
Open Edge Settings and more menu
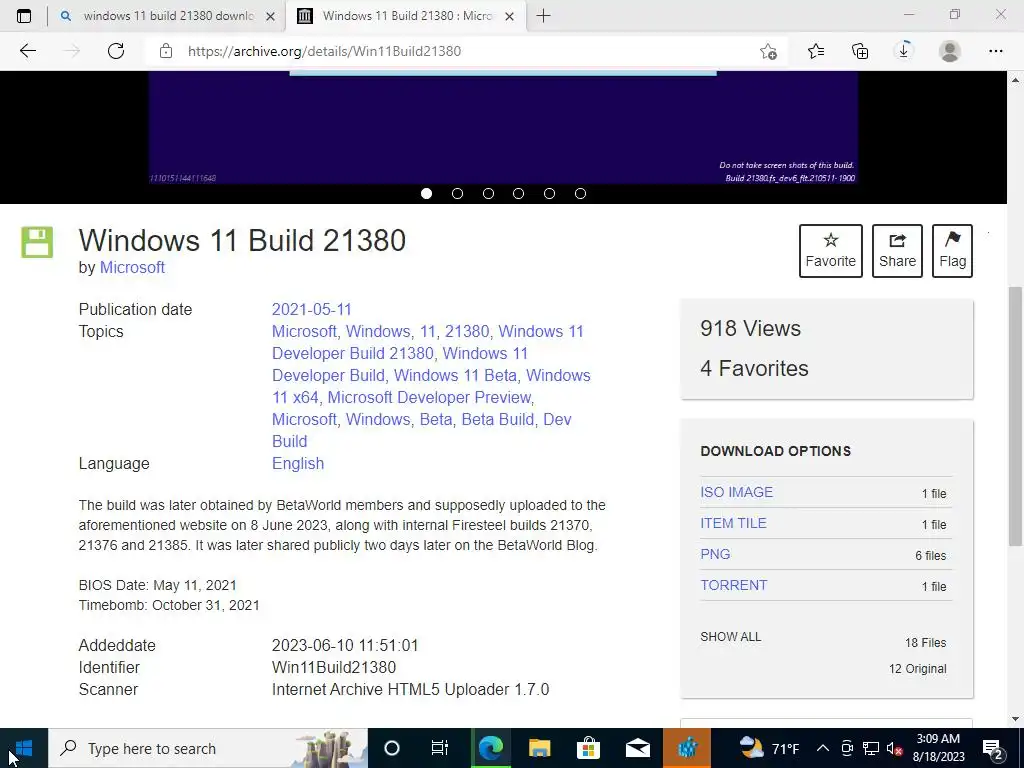tap(995, 51)
